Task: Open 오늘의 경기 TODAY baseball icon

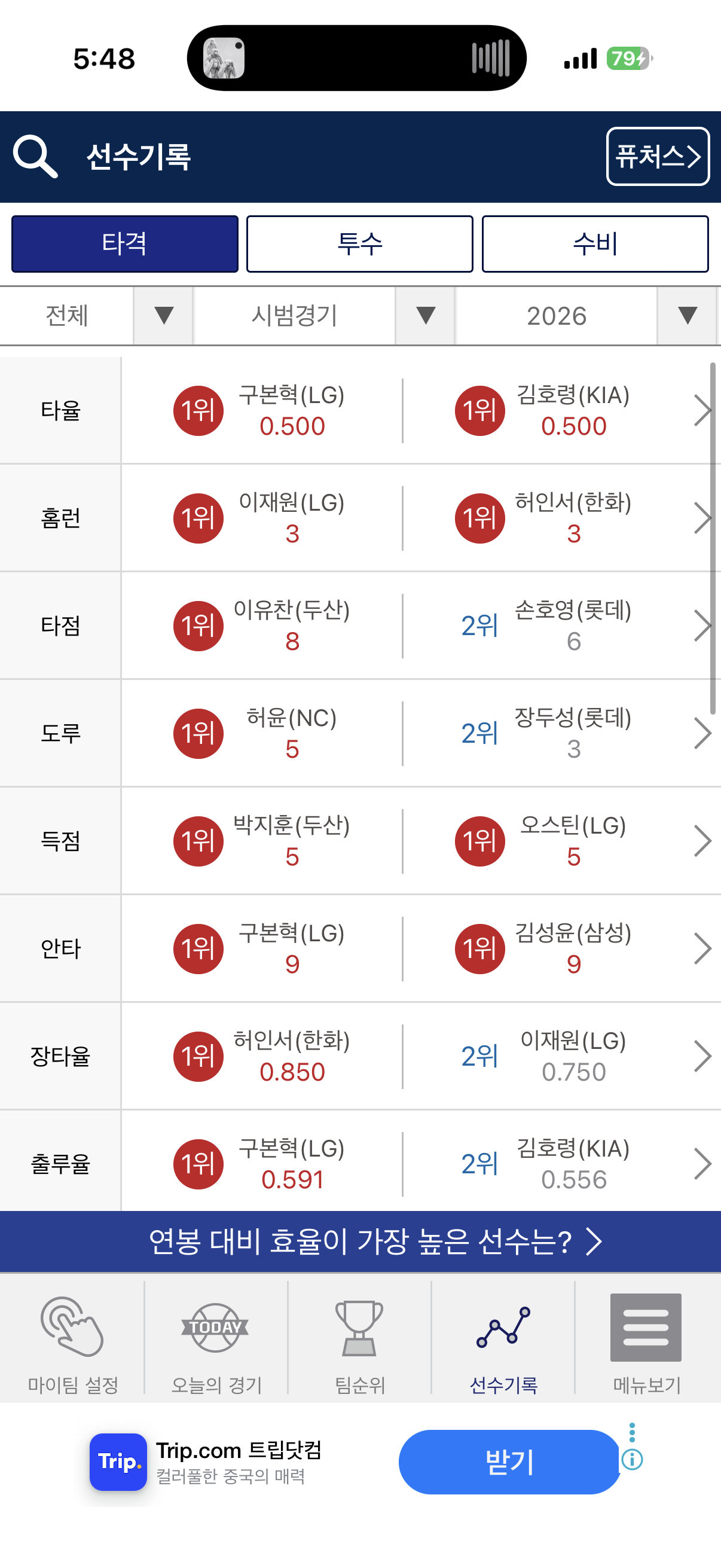Action: coord(215,1328)
